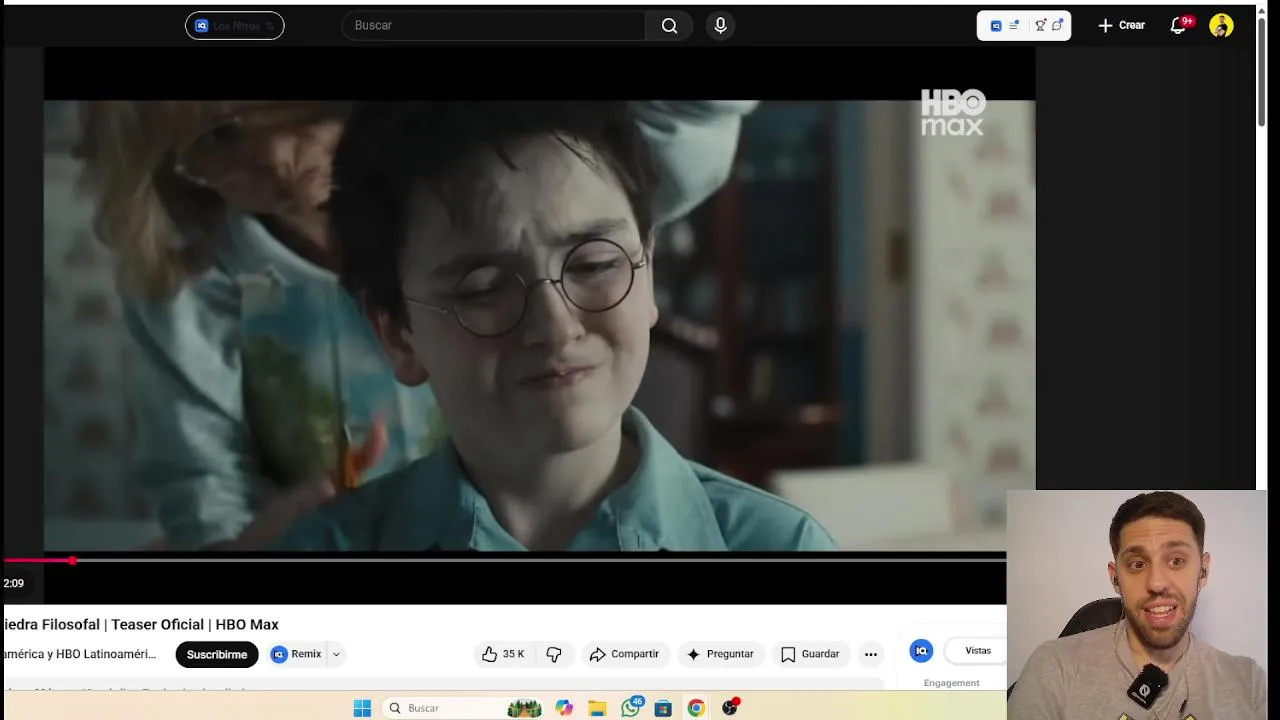This screenshot has height=720, width=1280.
Task: Click the vidIQ round icon beside Vistas
Action: (921, 651)
